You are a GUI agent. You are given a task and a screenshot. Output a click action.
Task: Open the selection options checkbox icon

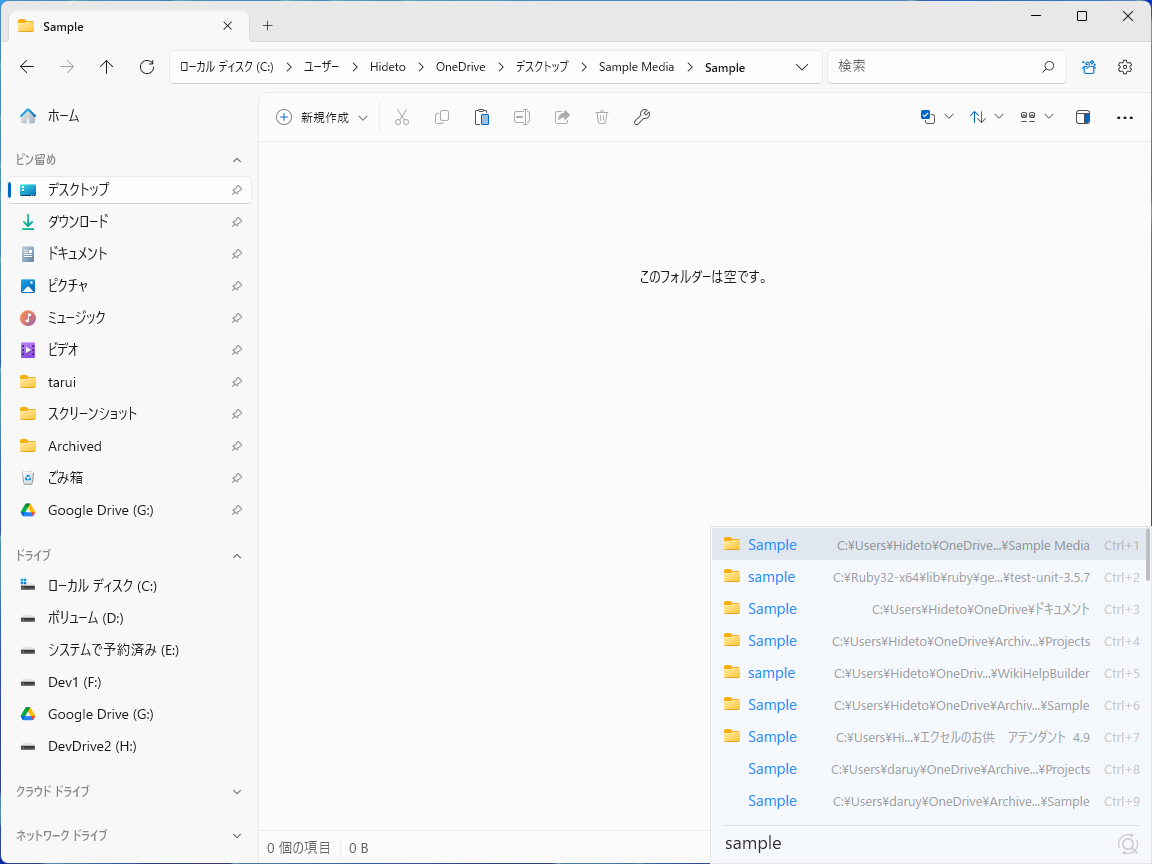[x=927, y=117]
